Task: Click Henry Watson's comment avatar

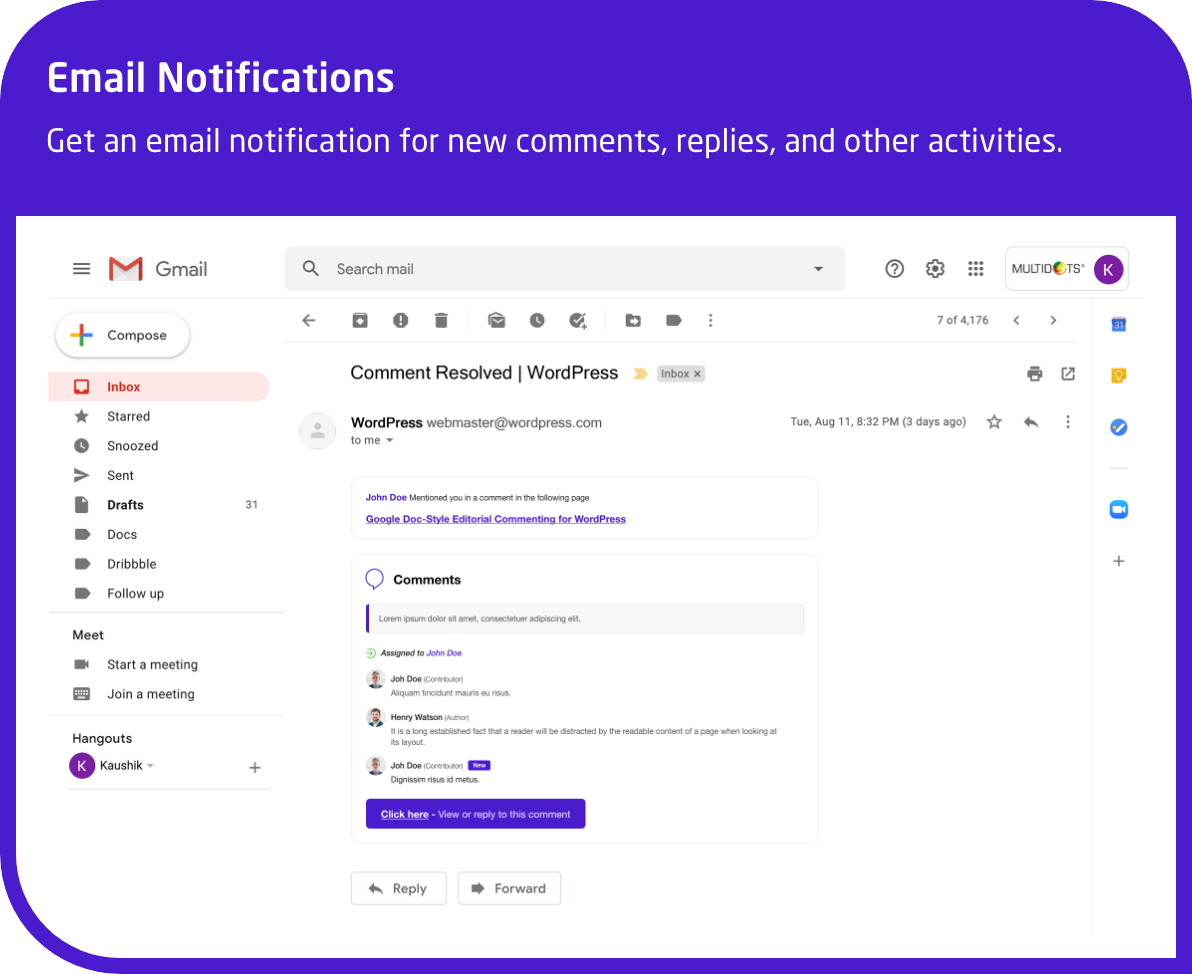Action: tap(376, 717)
